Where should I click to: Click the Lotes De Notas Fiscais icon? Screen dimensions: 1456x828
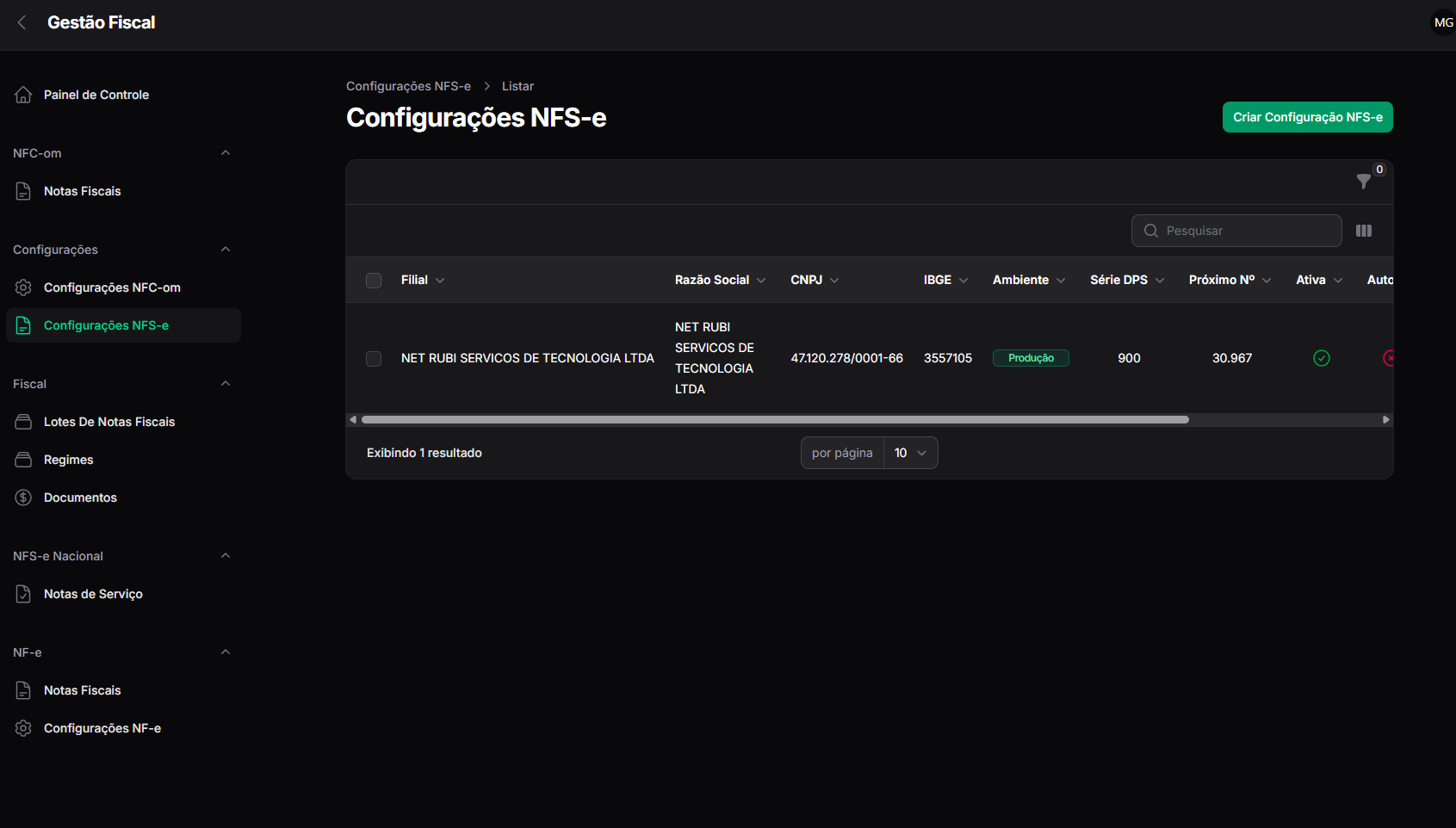[x=23, y=422]
